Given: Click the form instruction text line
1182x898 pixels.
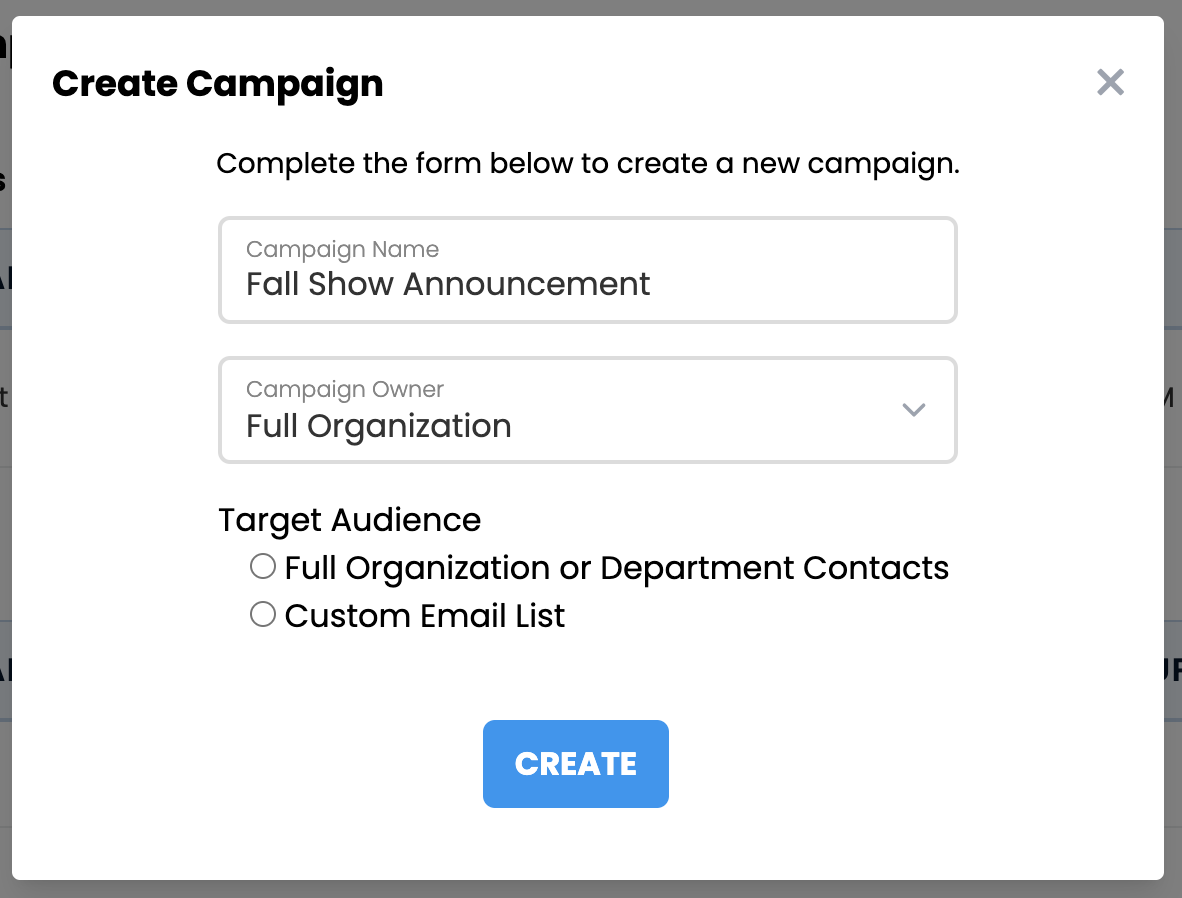Looking at the screenshot, I should coord(588,163).
